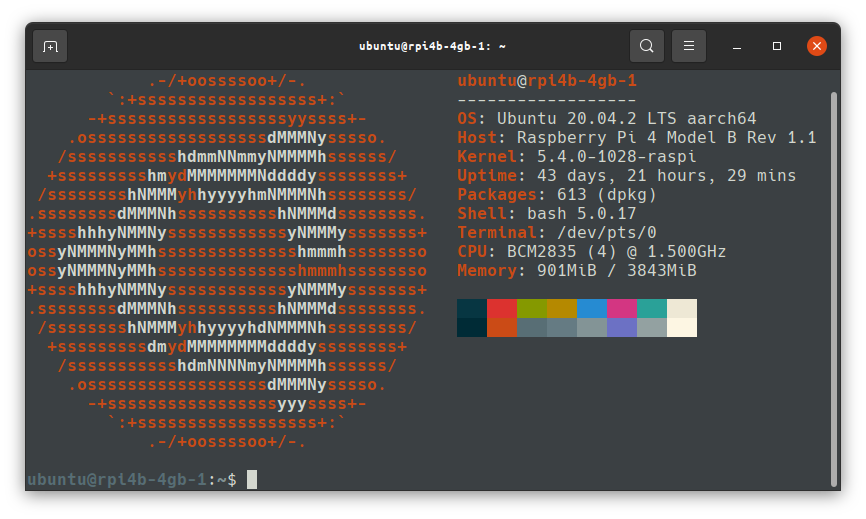This screenshot has height=519, width=866.
Task: Click the search magnifier icon
Action: [647, 46]
